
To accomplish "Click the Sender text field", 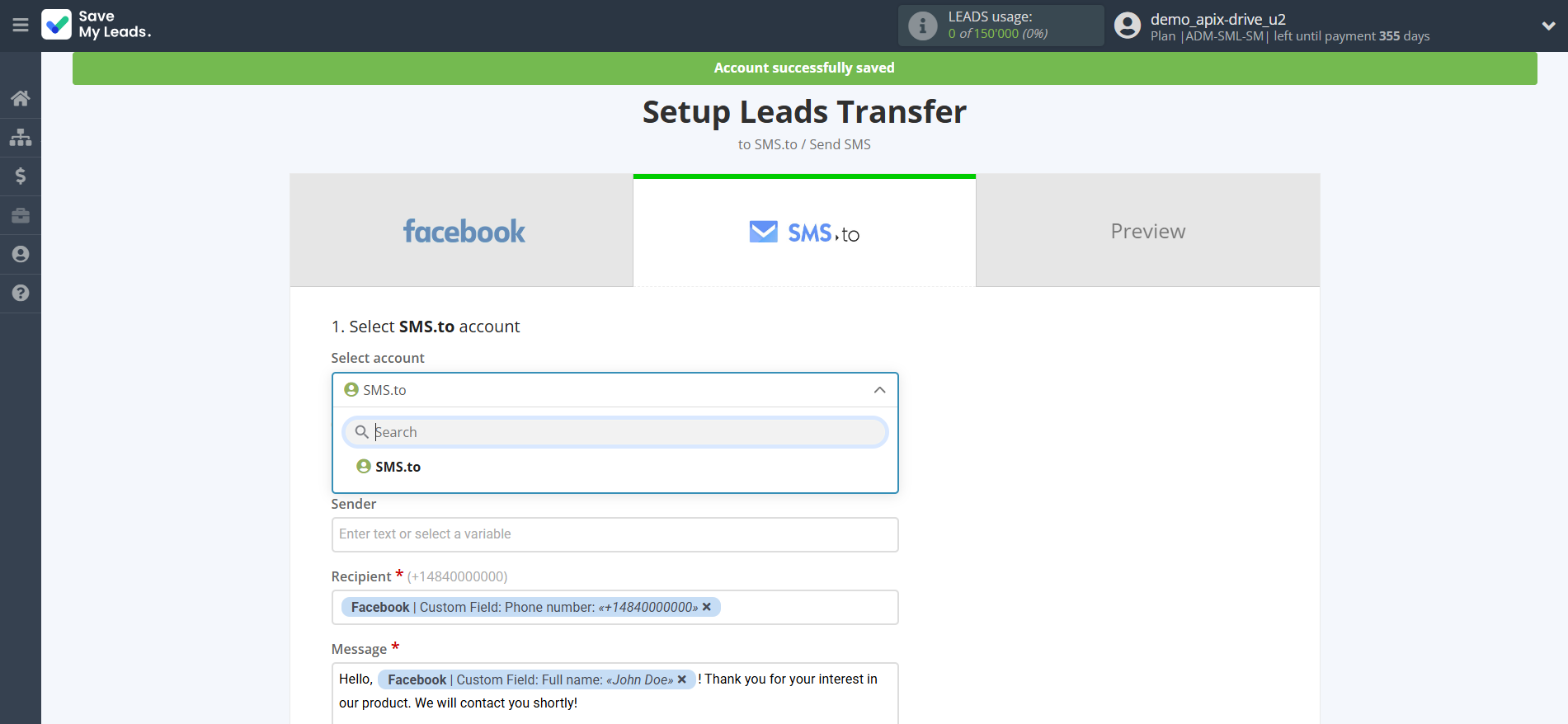I will tap(614, 534).
